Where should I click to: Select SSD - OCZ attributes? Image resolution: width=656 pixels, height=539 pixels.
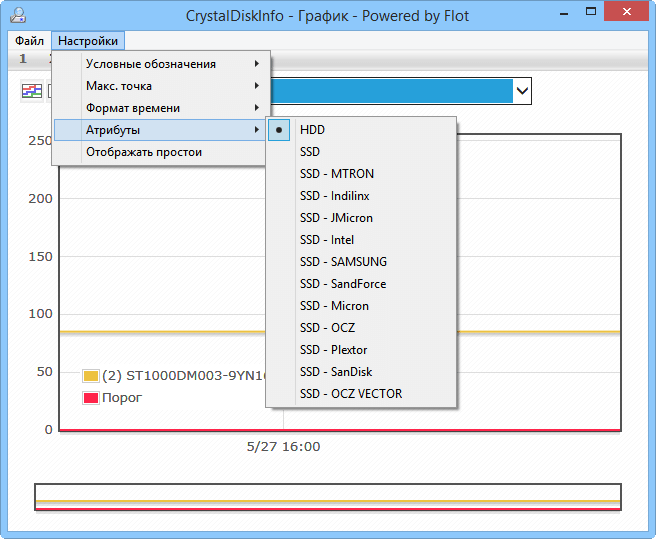[x=361, y=328]
